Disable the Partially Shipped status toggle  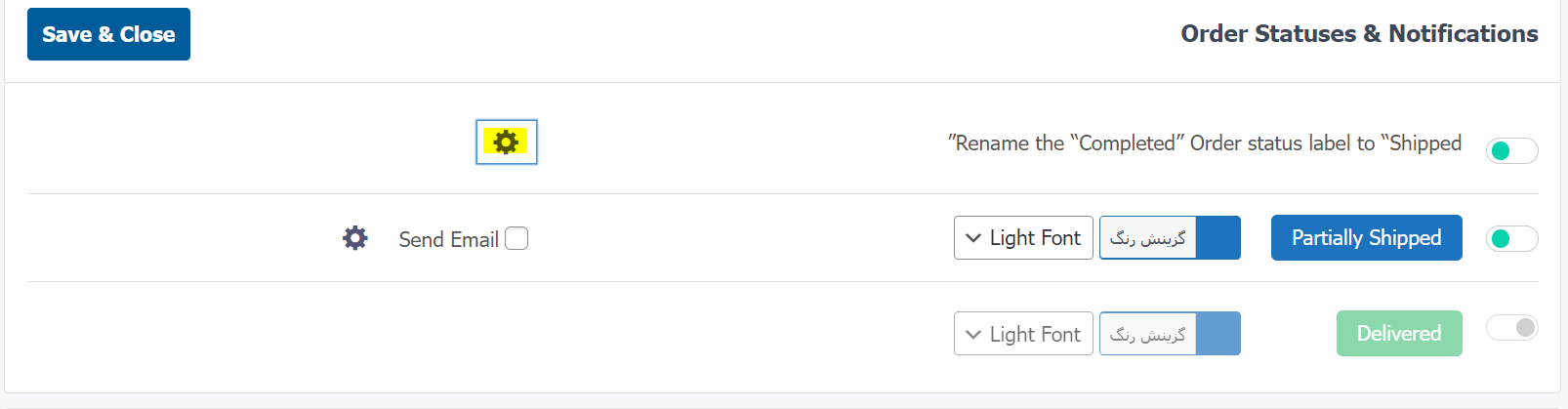click(1511, 238)
